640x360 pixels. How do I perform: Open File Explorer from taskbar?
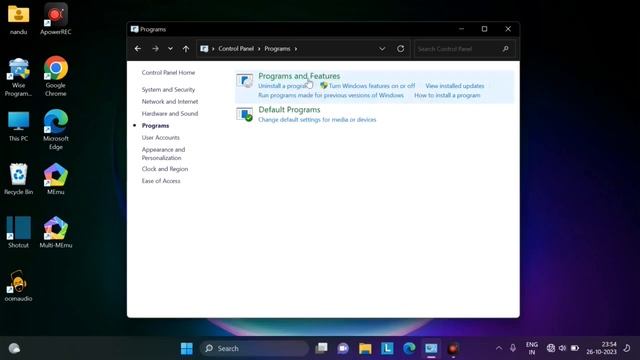point(365,348)
